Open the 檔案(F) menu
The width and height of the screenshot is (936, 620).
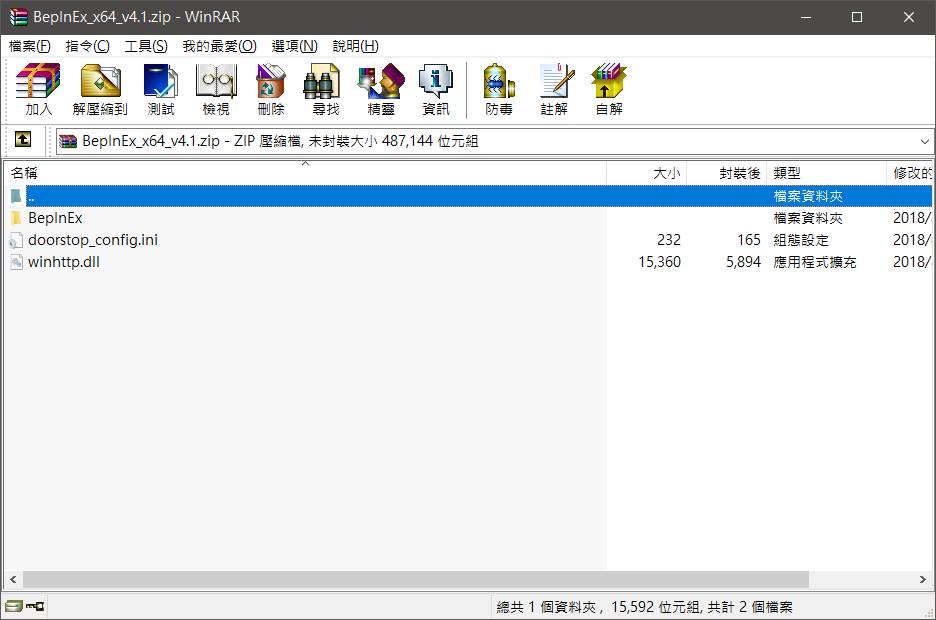click(x=30, y=46)
